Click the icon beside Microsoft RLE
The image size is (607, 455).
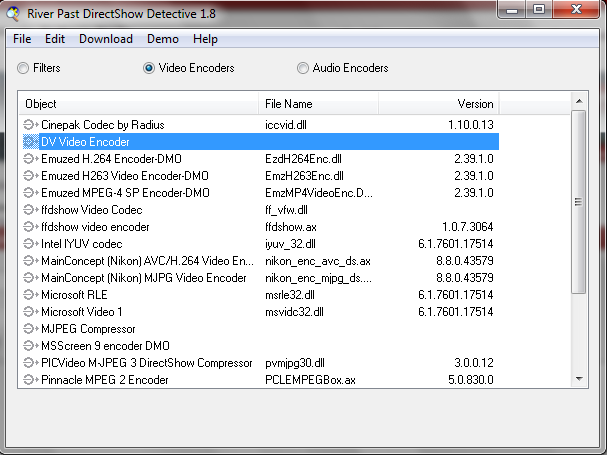click(x=31, y=295)
